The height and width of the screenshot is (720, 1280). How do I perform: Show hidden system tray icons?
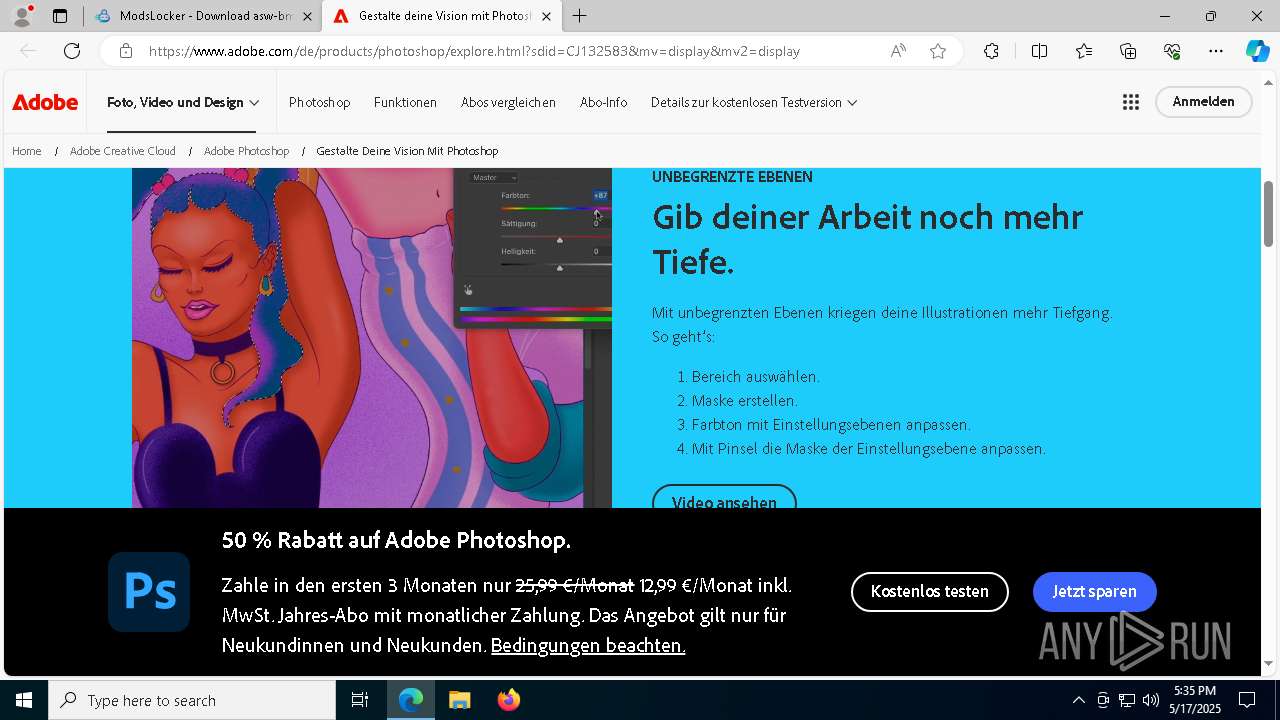point(1078,700)
